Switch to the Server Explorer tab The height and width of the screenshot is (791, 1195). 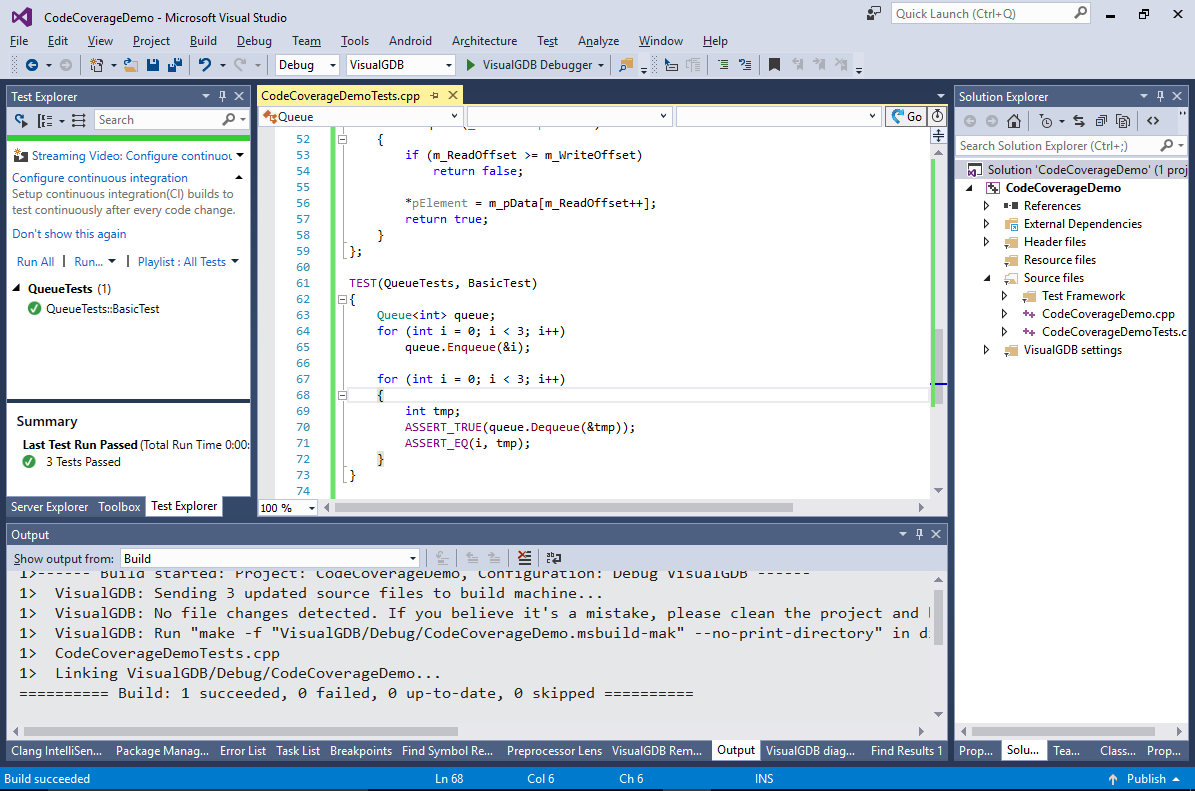[50, 507]
